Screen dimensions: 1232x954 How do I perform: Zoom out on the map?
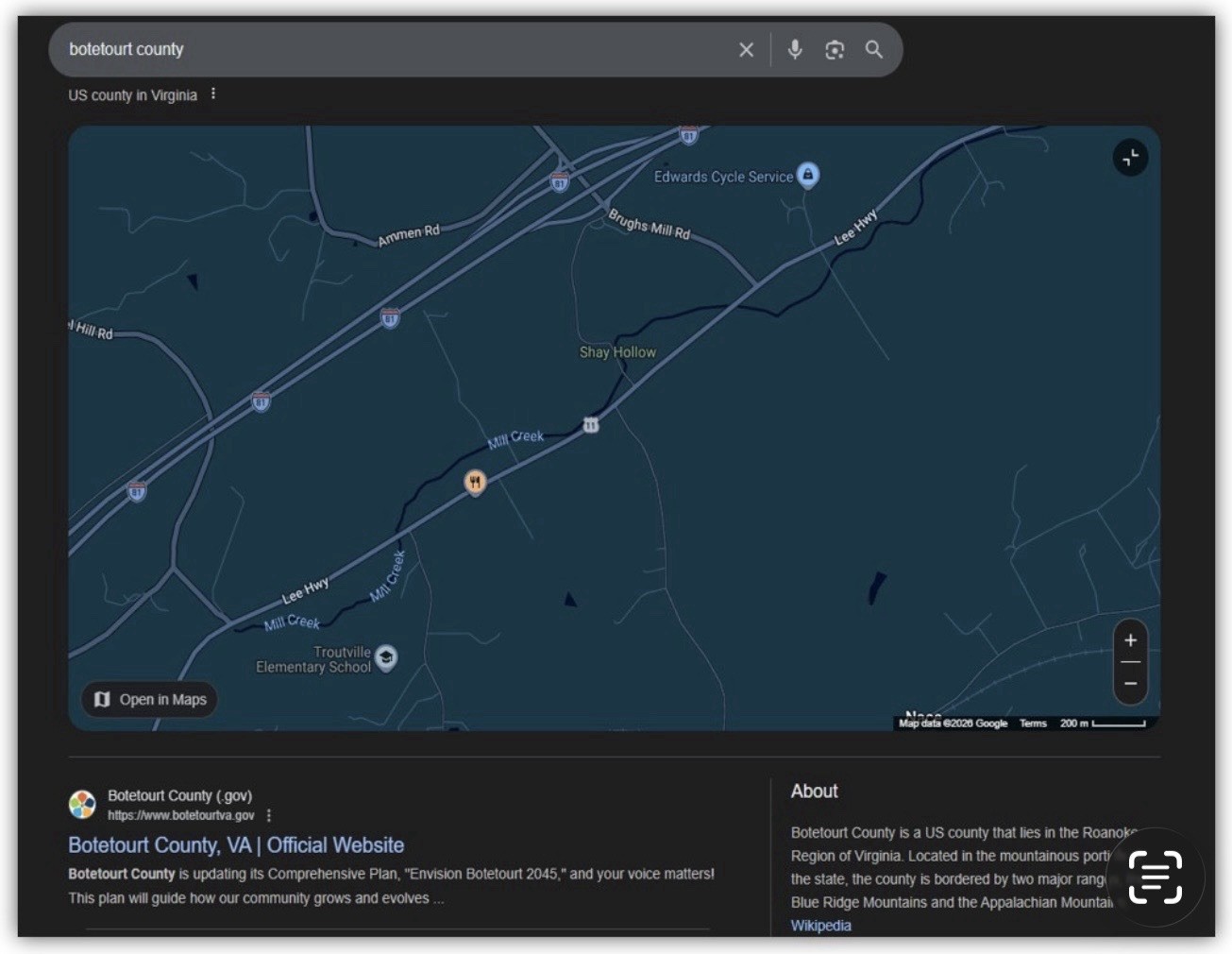(1130, 684)
